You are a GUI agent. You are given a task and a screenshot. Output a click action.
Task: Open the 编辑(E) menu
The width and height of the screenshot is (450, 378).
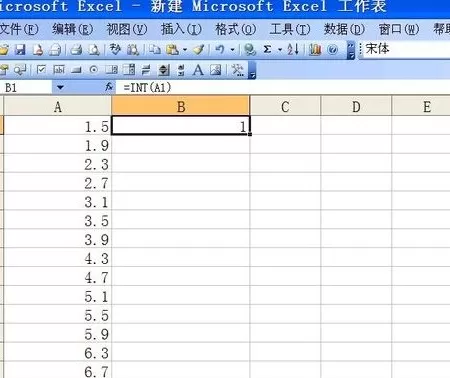(73, 29)
